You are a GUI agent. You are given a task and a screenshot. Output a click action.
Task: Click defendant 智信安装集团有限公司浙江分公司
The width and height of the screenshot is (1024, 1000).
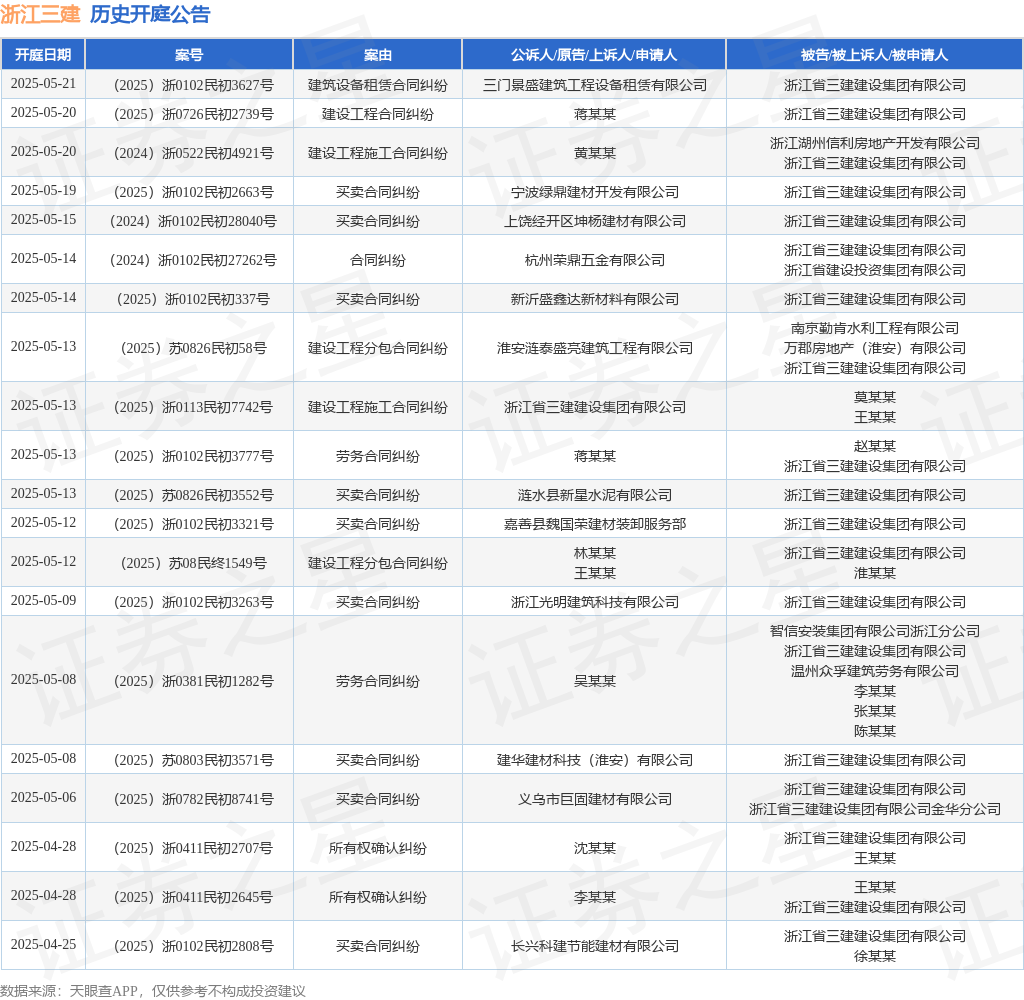874,632
